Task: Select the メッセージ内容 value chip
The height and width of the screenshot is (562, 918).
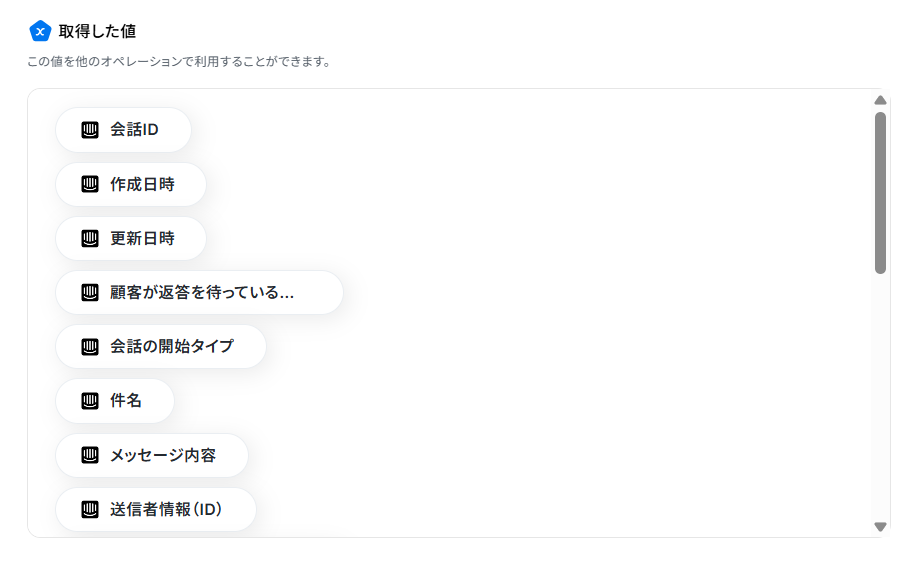Action: pos(152,455)
